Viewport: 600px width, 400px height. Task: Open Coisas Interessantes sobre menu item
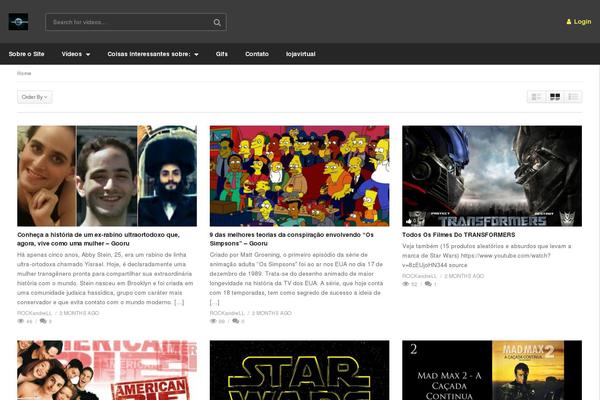click(149, 54)
